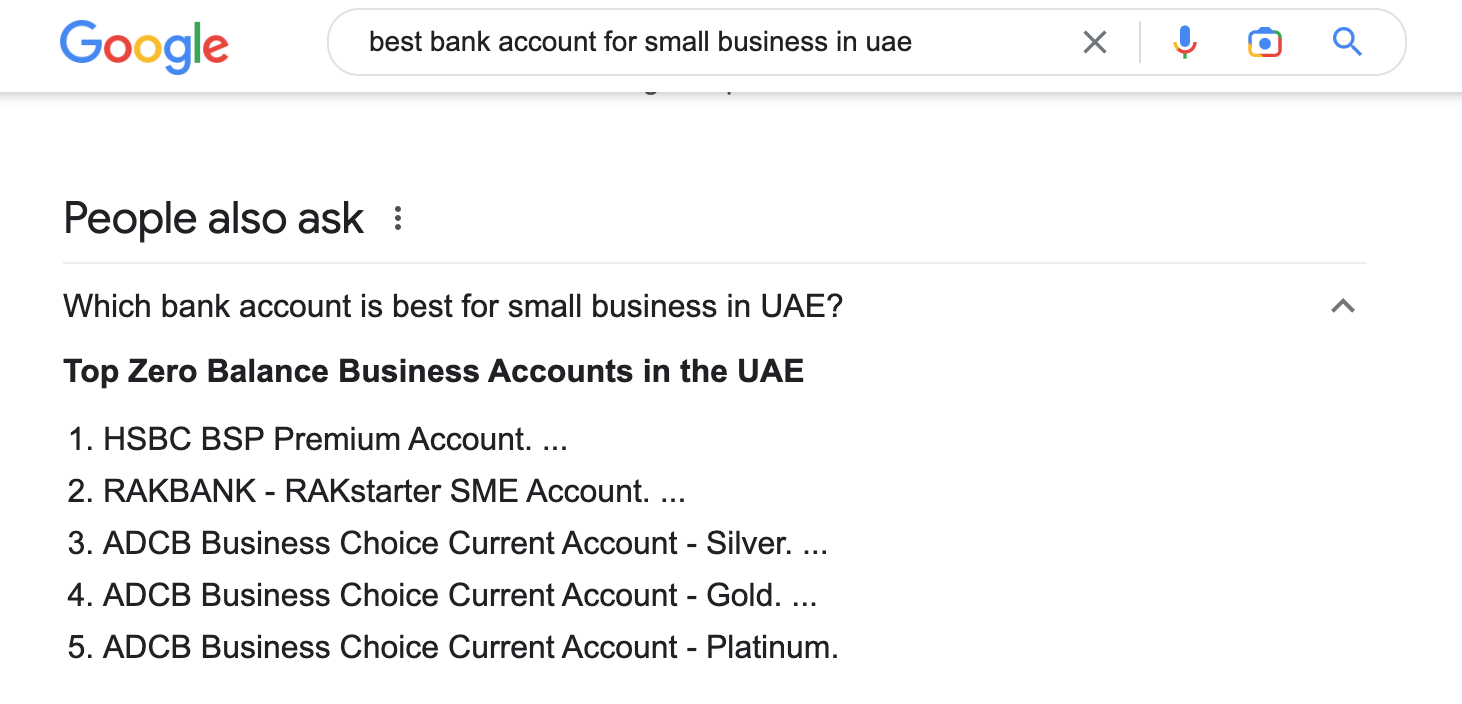This screenshot has width=1462, height=704.
Task: Clear the search query with the X icon
Action: tap(1095, 42)
